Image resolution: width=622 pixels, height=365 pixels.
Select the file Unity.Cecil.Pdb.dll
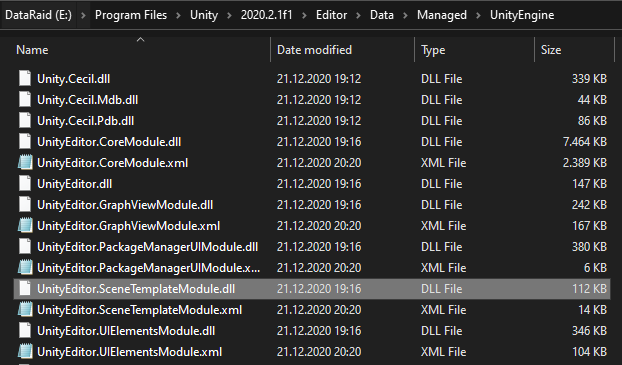pyautogui.click(x=86, y=121)
